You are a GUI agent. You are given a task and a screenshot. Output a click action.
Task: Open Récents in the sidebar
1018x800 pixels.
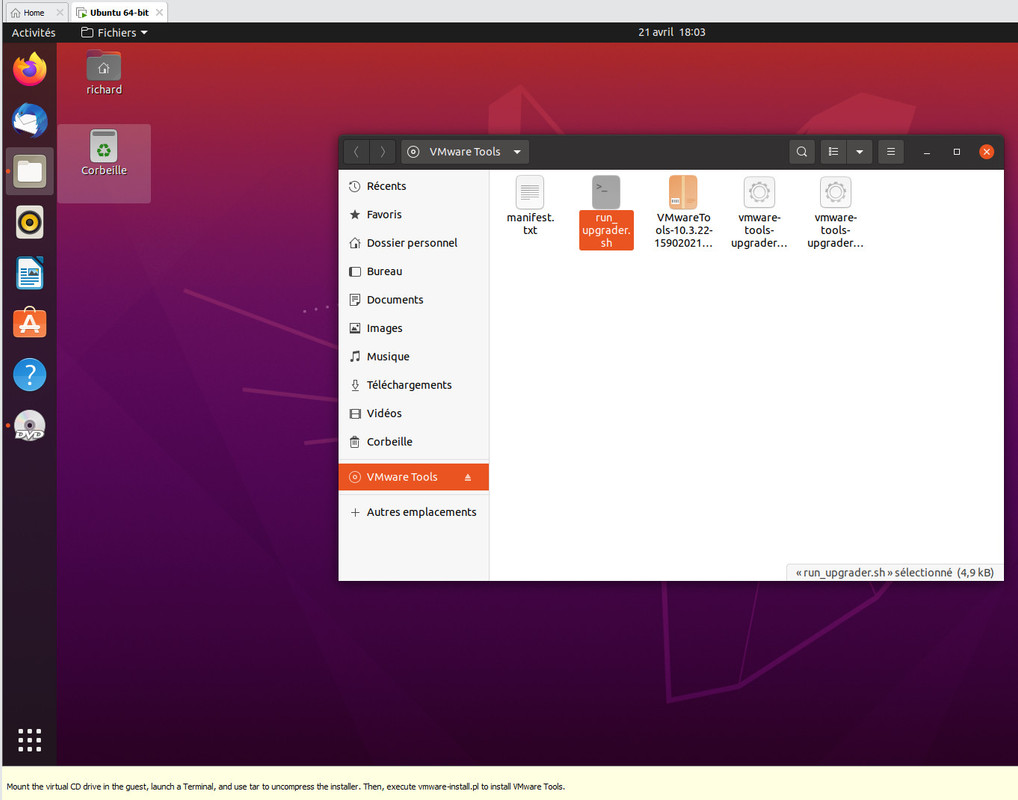[x=414, y=186]
